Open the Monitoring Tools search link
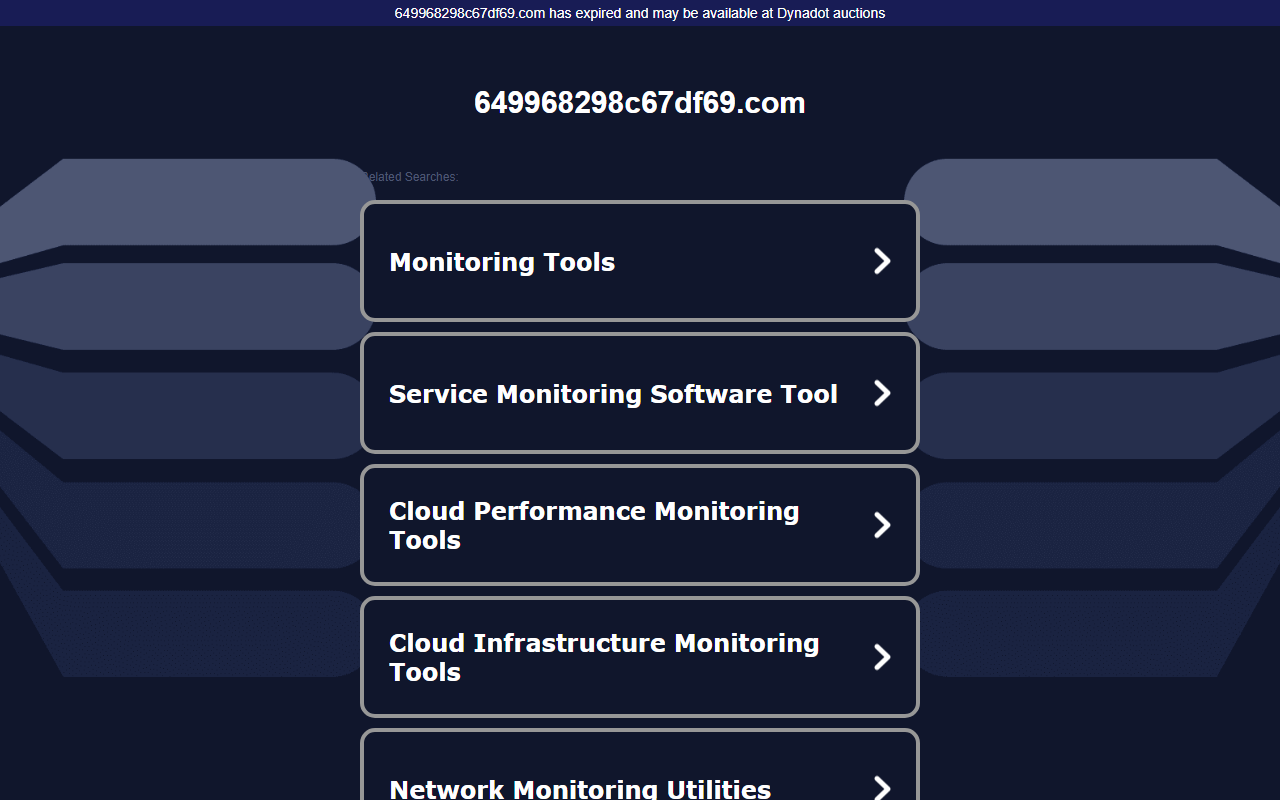 (x=639, y=261)
